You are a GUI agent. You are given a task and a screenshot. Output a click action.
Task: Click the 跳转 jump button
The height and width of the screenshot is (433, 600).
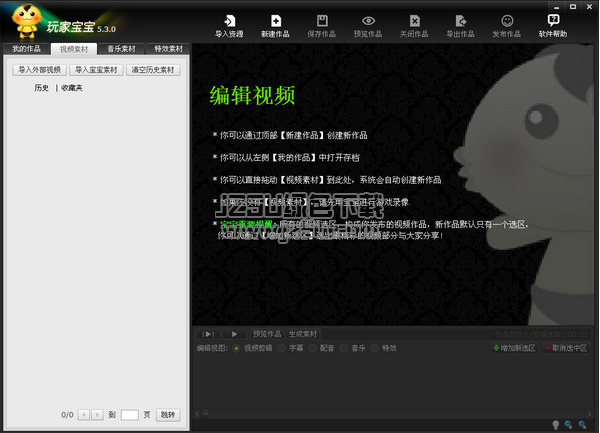tap(168, 415)
